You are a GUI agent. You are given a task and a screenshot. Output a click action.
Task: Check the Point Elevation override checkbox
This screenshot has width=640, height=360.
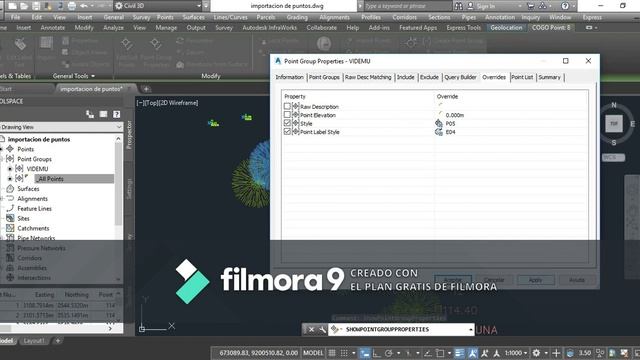287,115
